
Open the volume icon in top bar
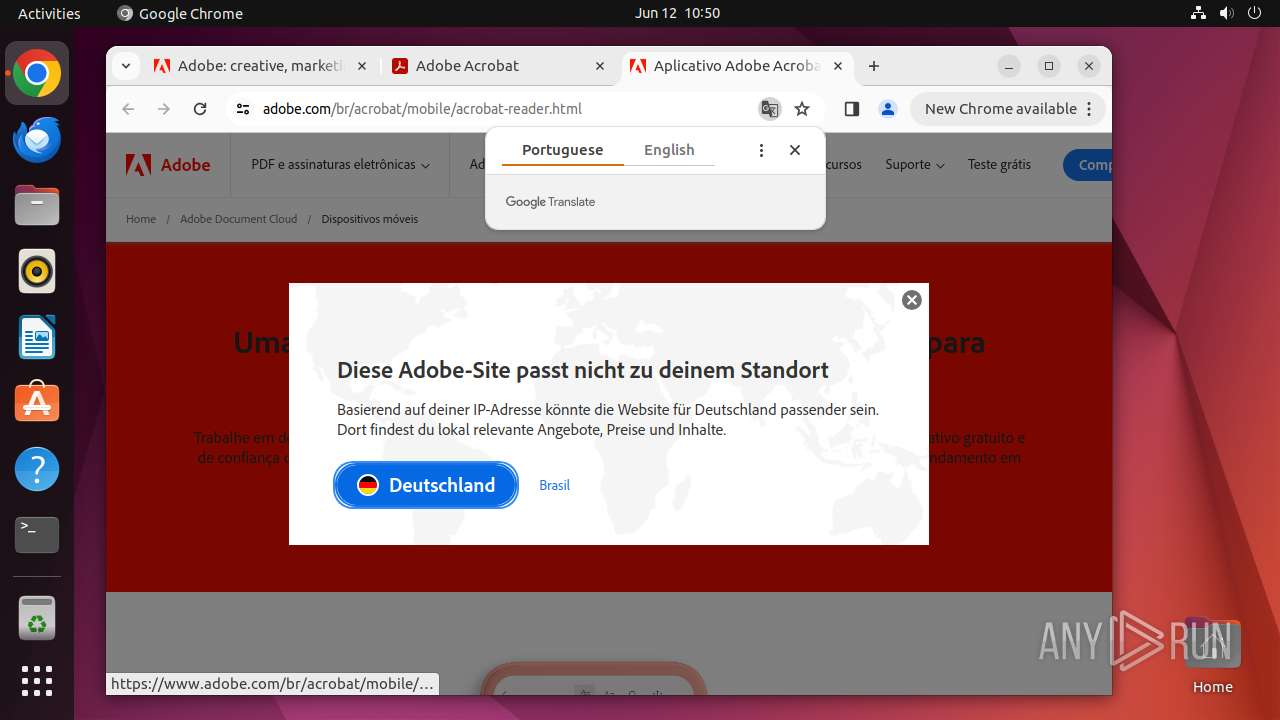click(x=1227, y=13)
